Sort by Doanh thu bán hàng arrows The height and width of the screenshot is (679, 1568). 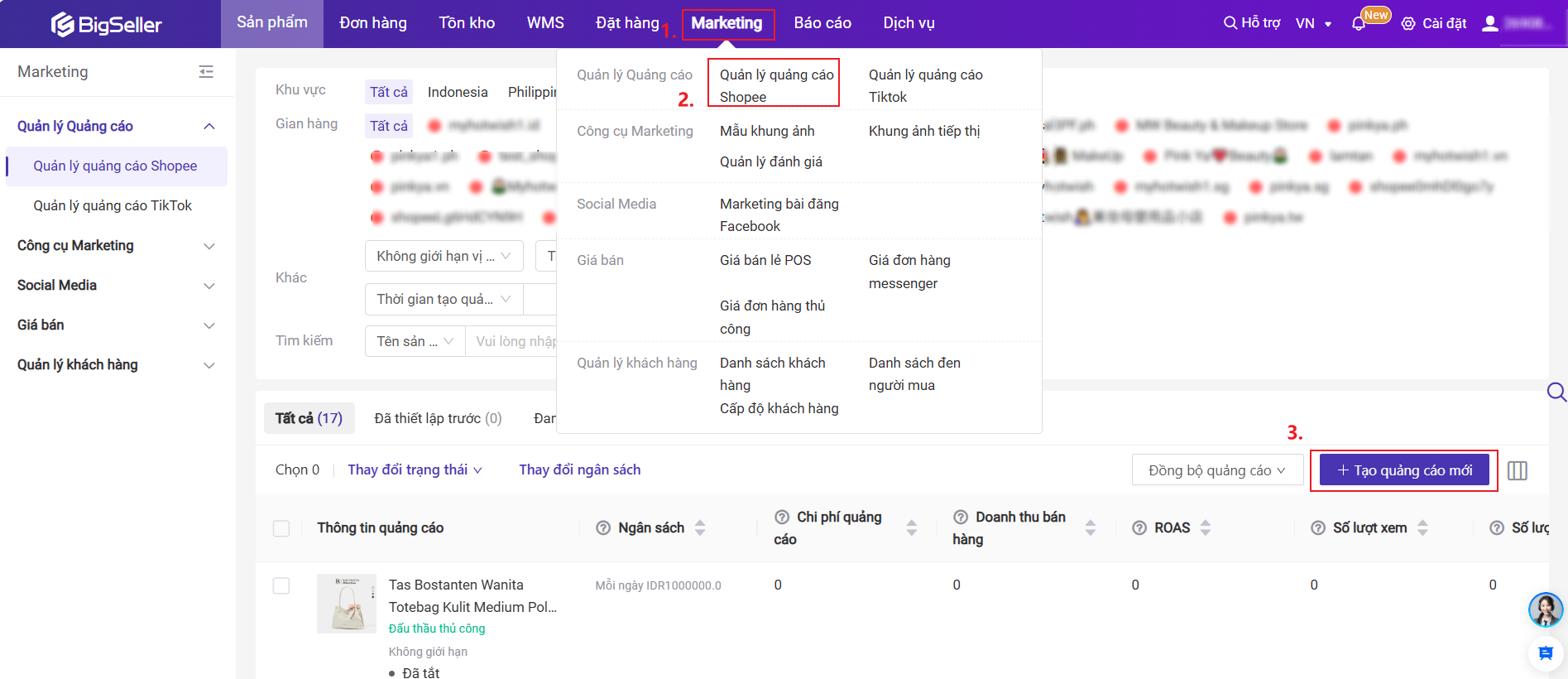click(x=1091, y=528)
